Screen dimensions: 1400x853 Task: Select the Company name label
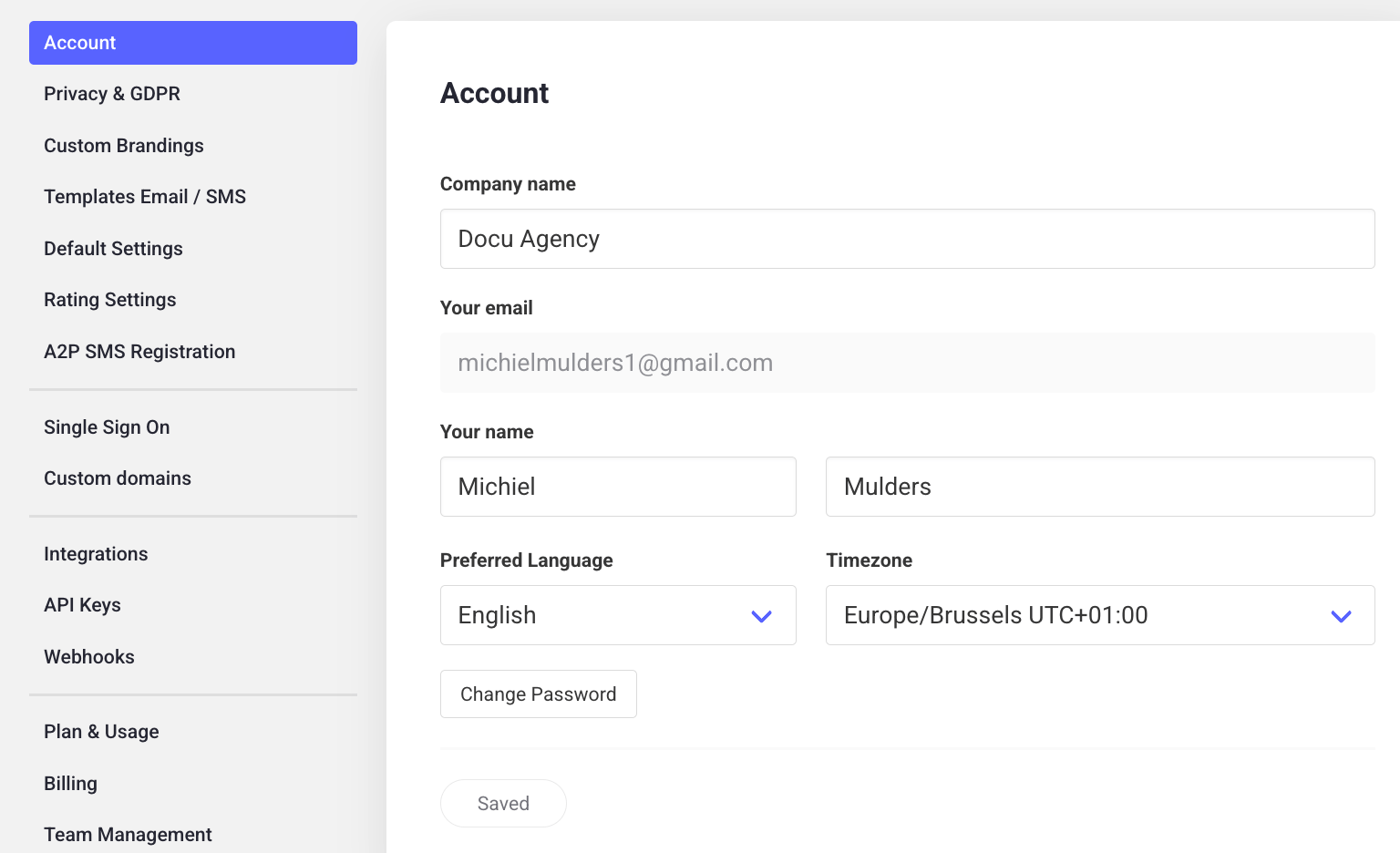pyautogui.click(x=508, y=184)
